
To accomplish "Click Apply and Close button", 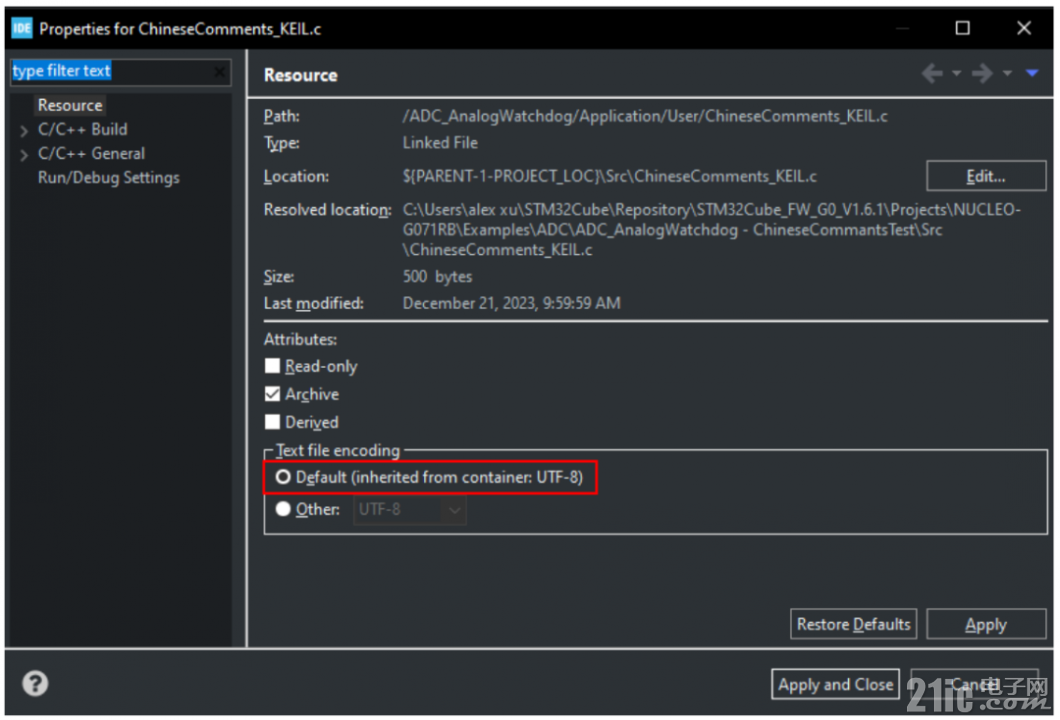I will 836,684.
